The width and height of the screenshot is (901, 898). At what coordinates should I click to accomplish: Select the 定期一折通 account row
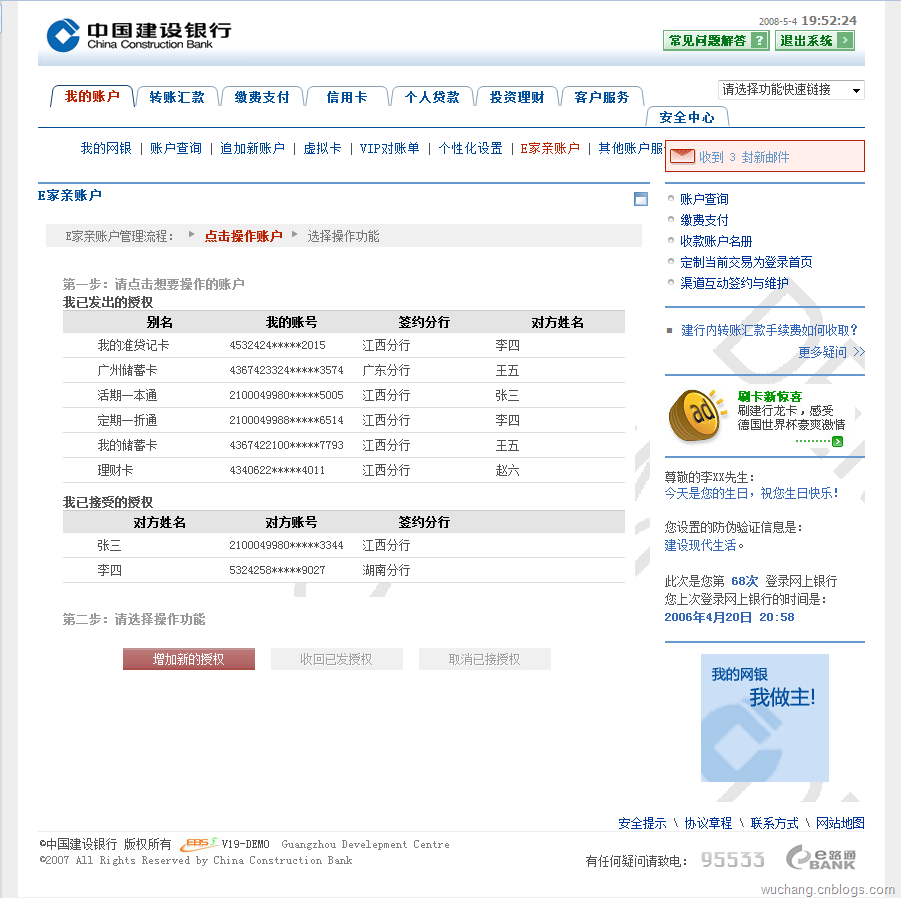[344, 421]
